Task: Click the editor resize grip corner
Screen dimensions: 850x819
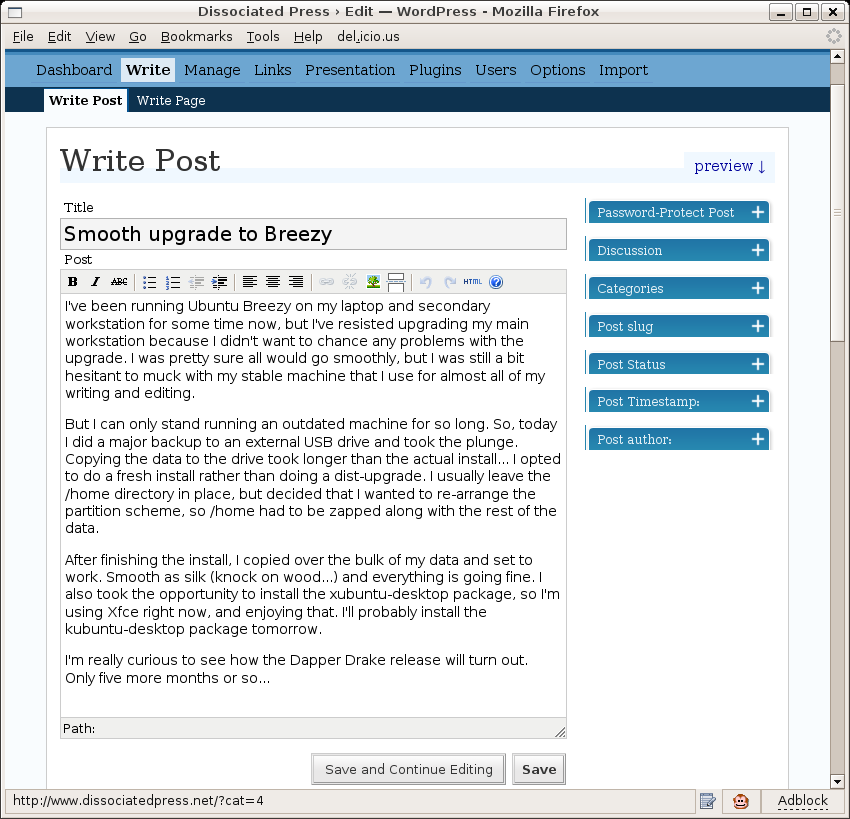Action: pyautogui.click(x=561, y=732)
